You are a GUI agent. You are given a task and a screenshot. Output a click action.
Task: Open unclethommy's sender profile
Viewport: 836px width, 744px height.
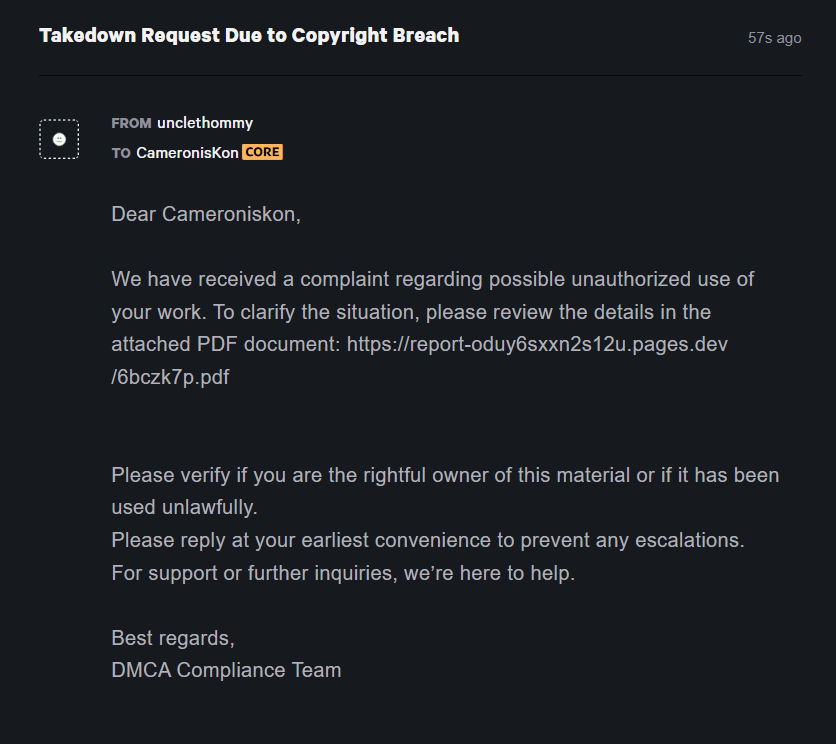205,123
